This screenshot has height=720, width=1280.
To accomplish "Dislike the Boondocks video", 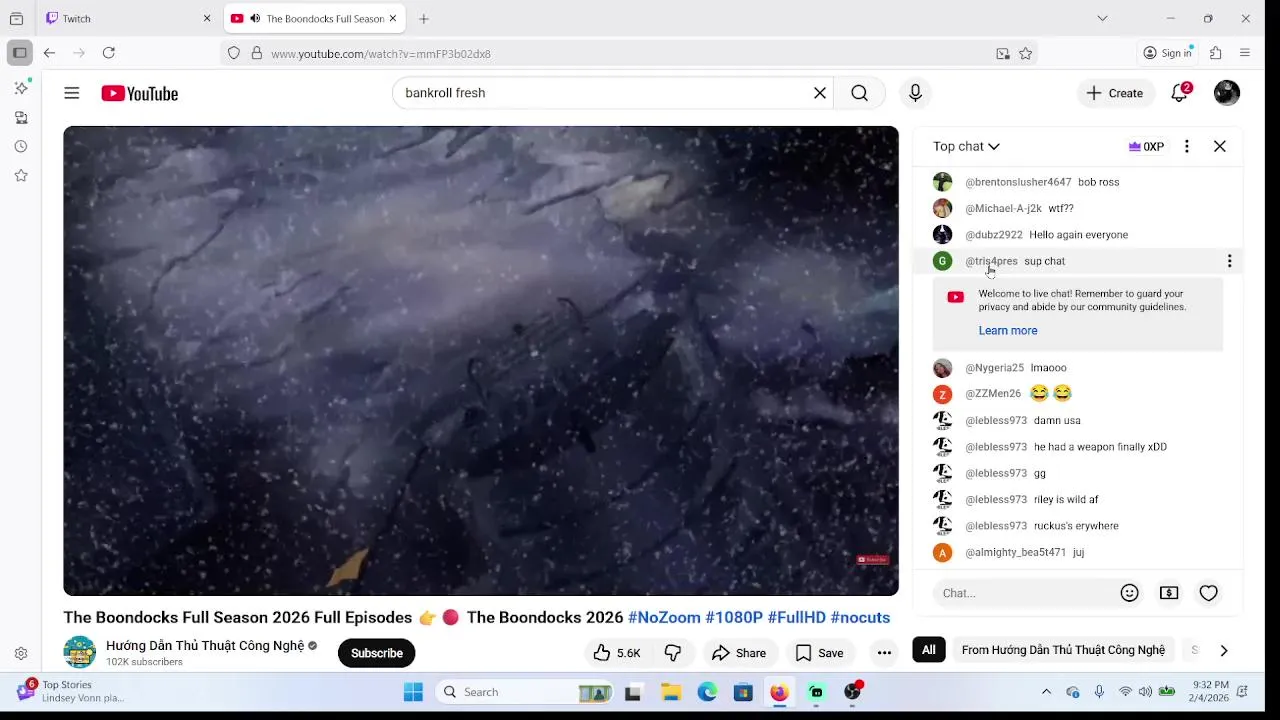I will click(673, 653).
